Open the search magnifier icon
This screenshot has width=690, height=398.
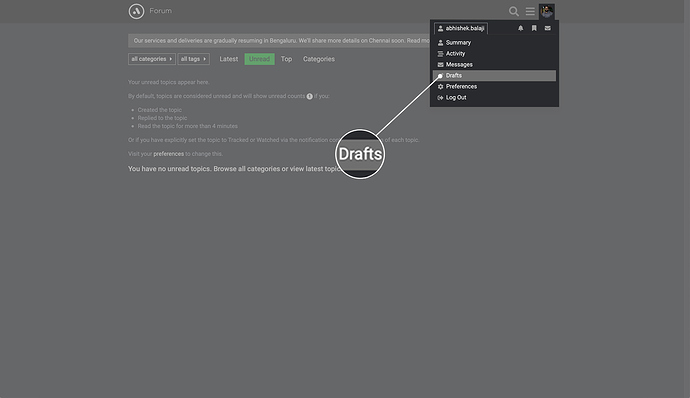click(x=514, y=11)
